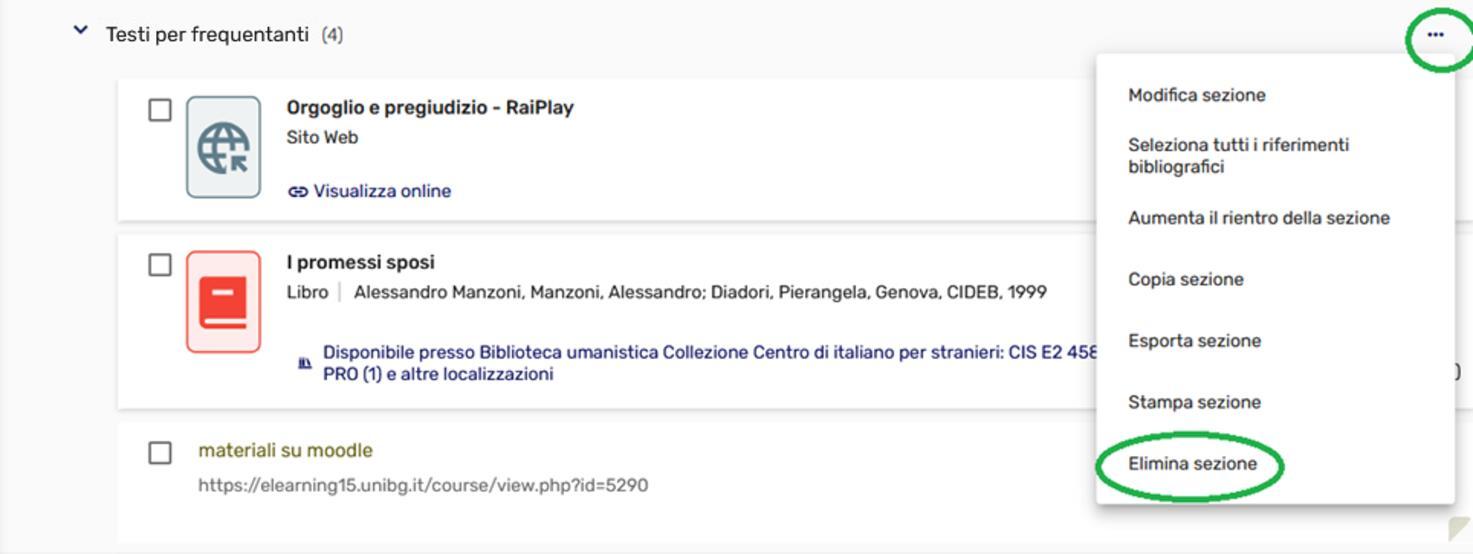This screenshot has width=1473, height=554.
Task: Open the section three-dots options menu
Action: click(x=1435, y=34)
